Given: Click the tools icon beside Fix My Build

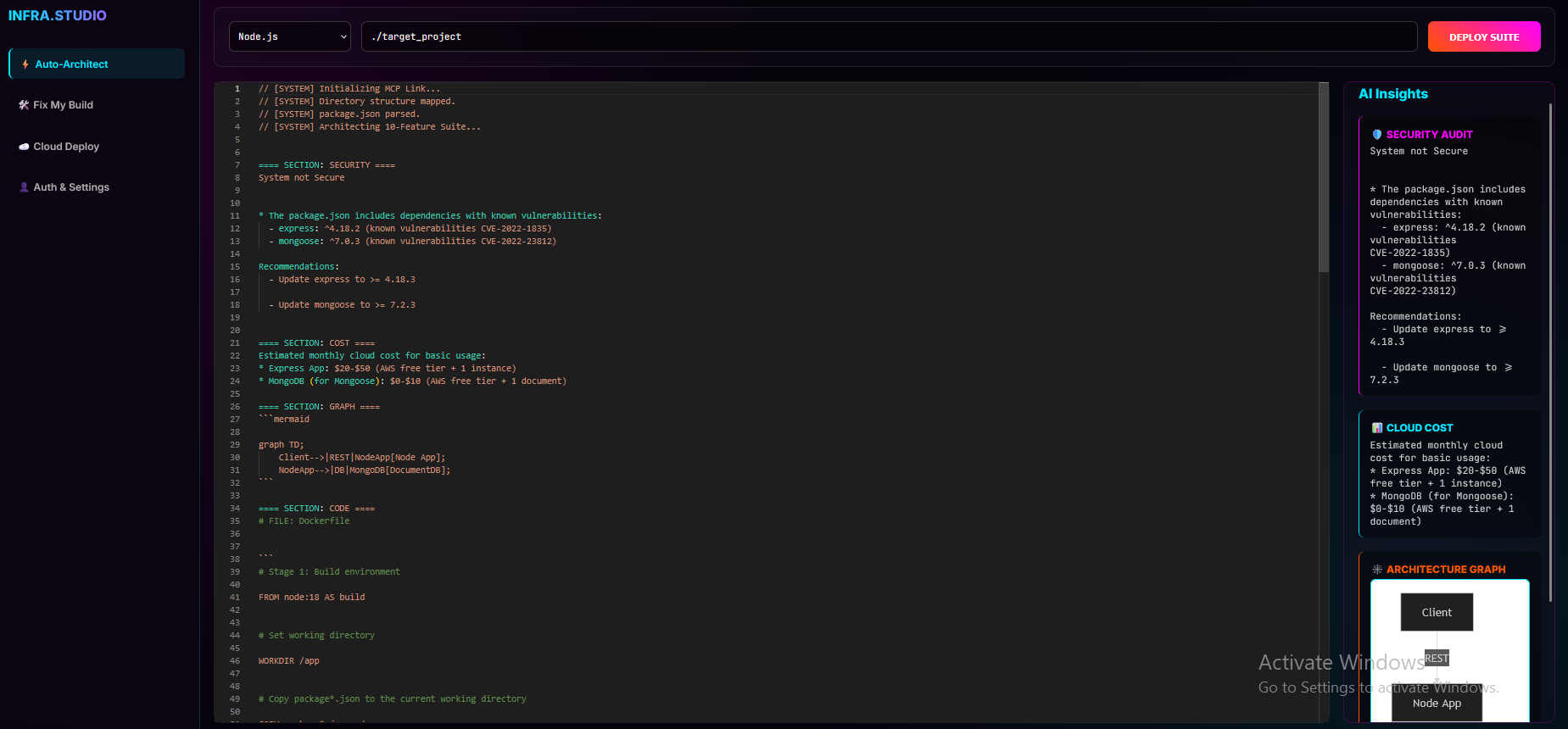Looking at the screenshot, I should point(24,105).
